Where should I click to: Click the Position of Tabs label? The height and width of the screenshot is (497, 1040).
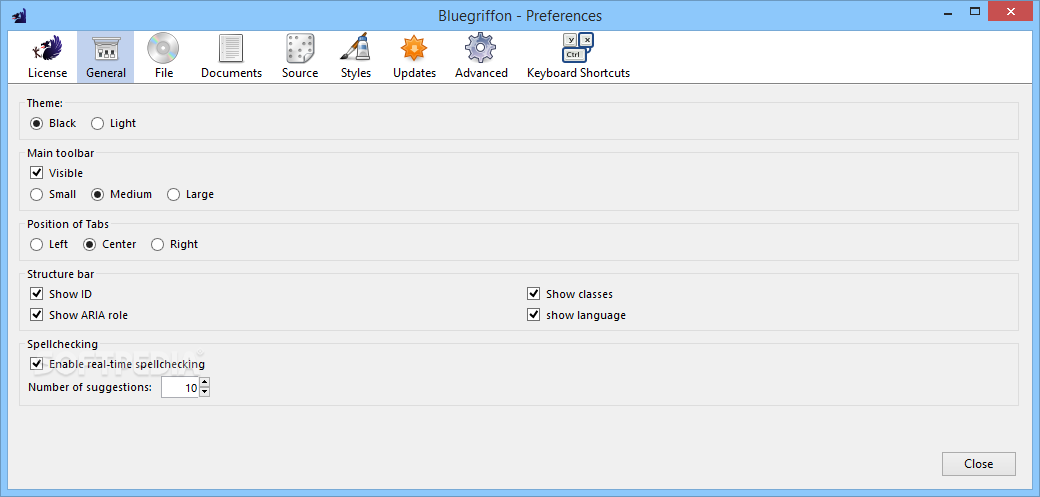coord(68,224)
